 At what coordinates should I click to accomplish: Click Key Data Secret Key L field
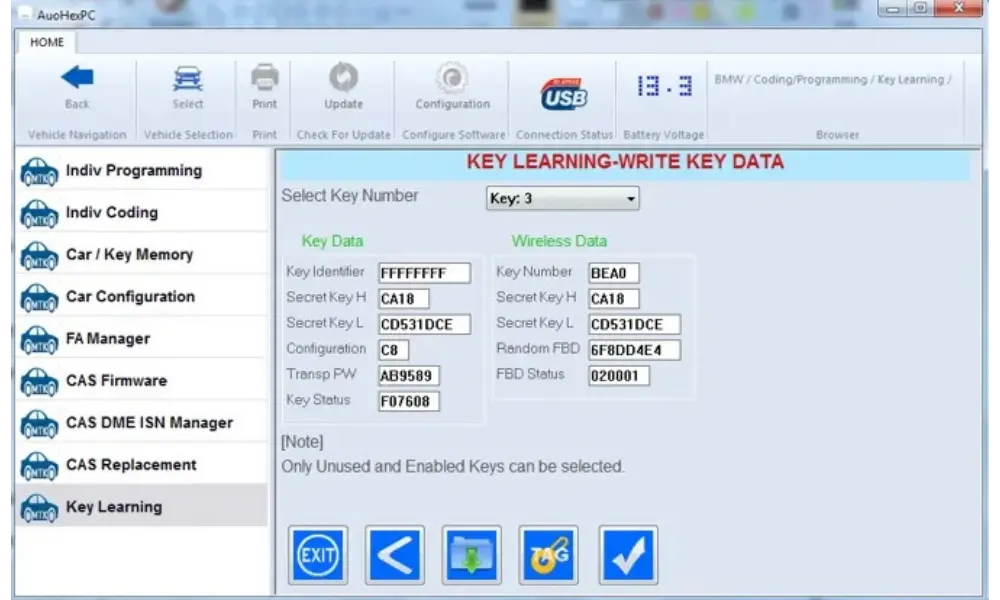(424, 324)
